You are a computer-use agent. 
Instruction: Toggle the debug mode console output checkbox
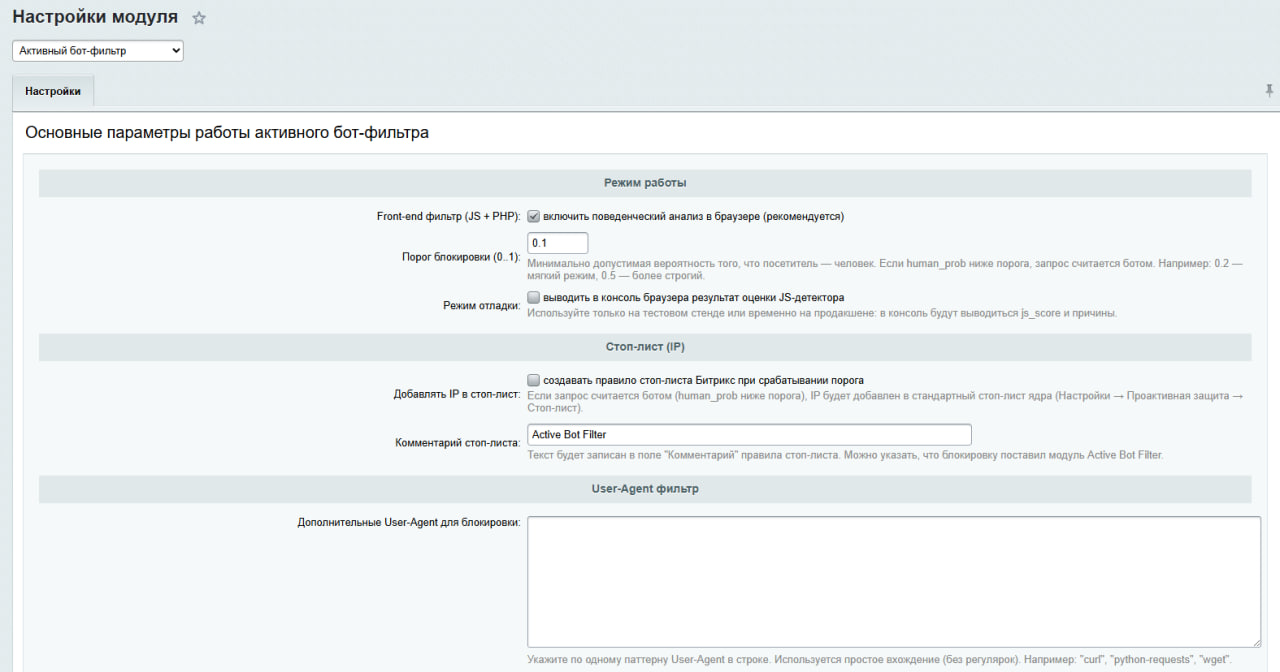pos(534,297)
